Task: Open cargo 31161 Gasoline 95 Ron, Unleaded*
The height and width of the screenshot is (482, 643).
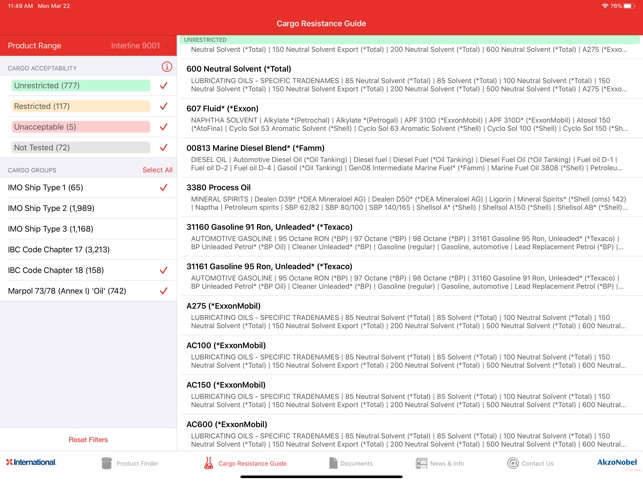Action: point(410,276)
